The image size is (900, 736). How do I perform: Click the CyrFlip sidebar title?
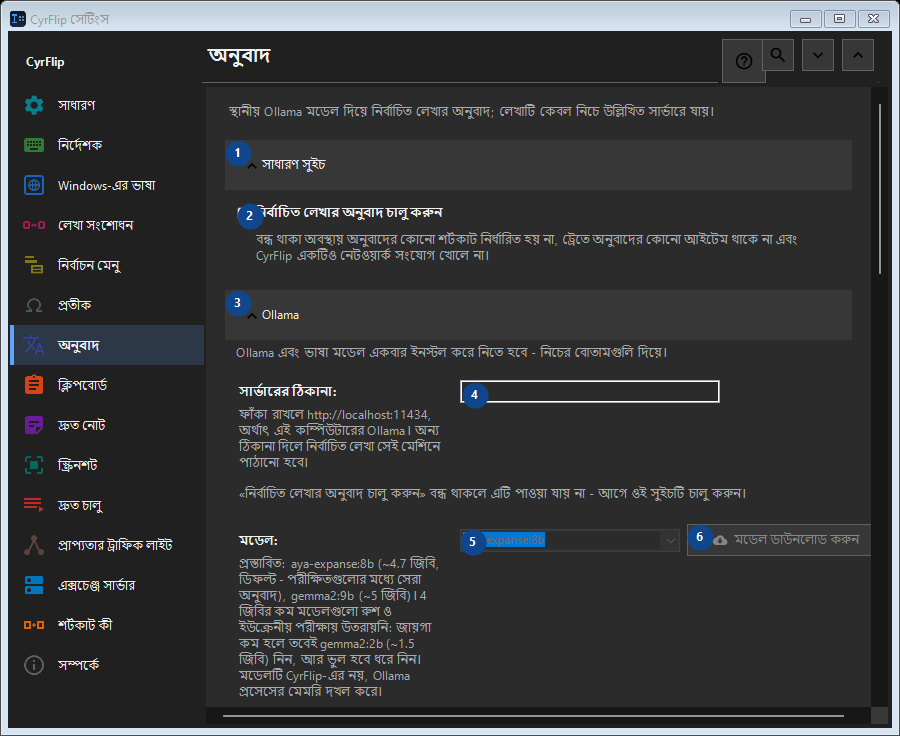tap(45, 62)
